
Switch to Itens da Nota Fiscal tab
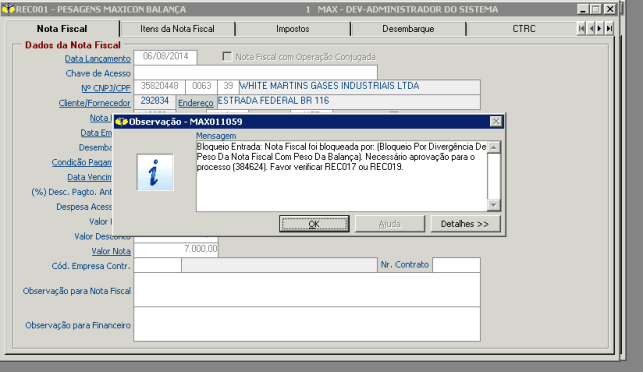coord(177,29)
